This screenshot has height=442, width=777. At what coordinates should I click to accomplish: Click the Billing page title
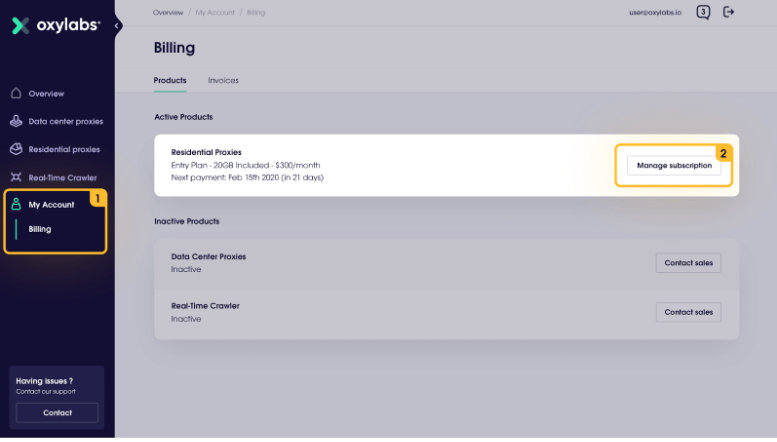click(x=174, y=48)
